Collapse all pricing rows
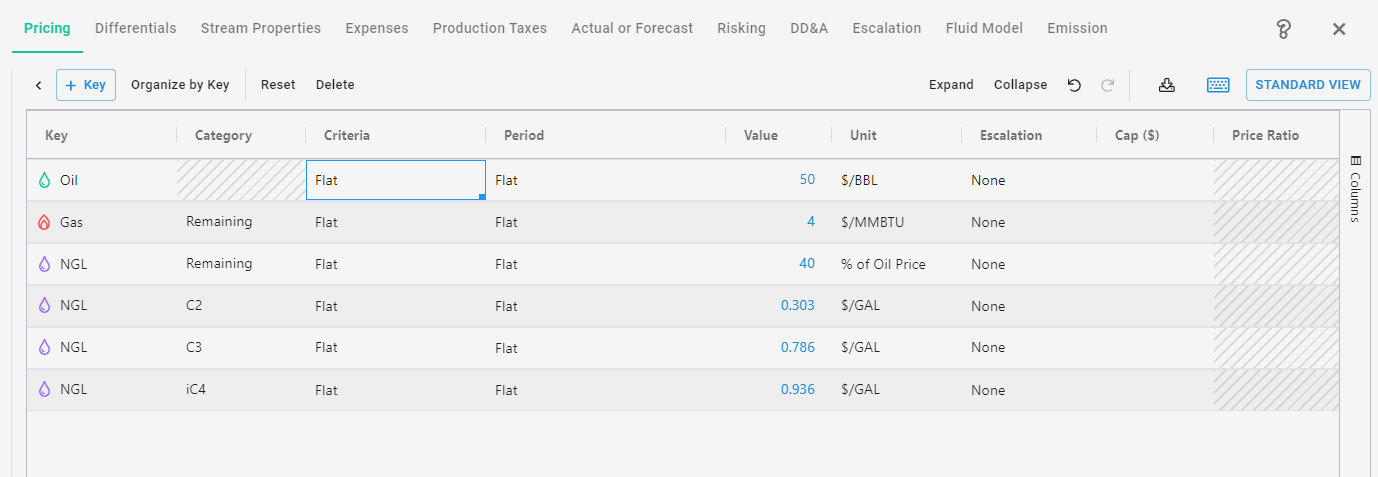Screen dimensions: 1378x477 (x=1020, y=85)
